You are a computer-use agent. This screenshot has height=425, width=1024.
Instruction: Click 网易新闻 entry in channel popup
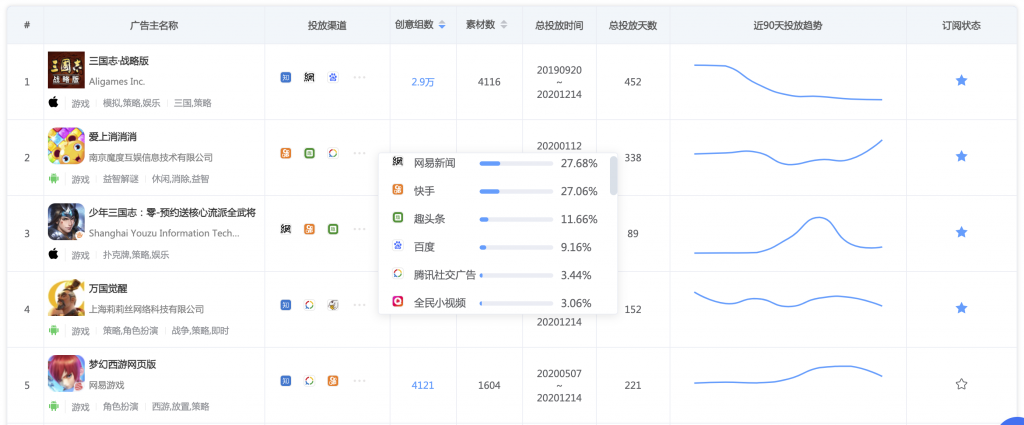(435, 163)
